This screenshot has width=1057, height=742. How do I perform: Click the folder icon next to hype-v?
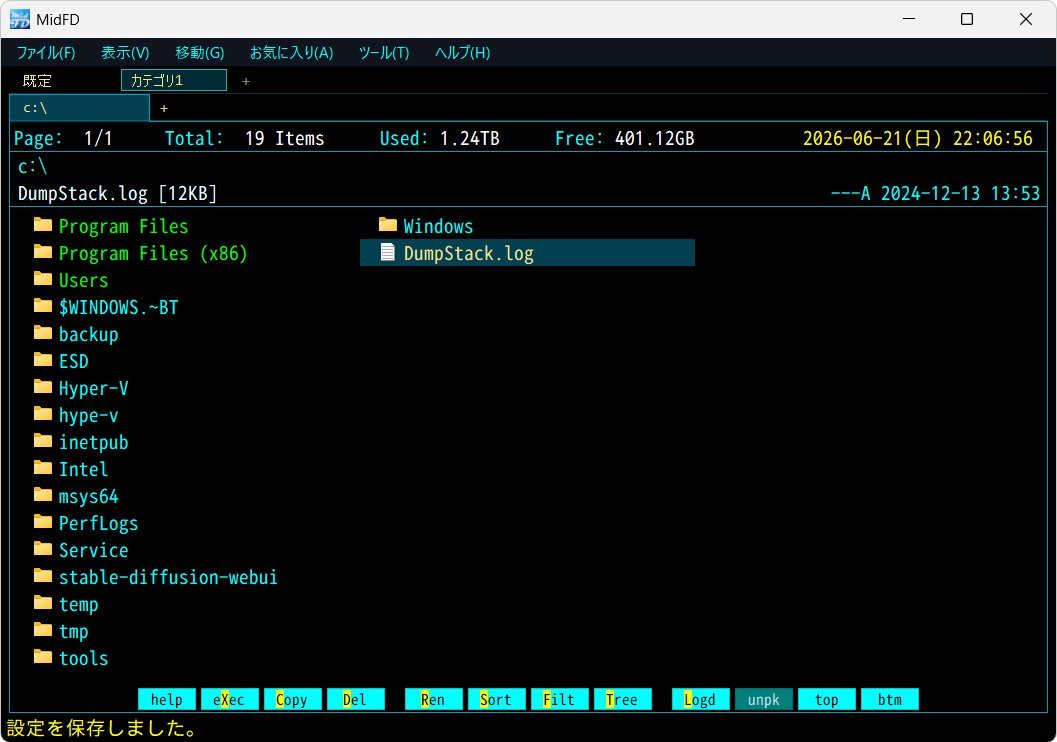tap(42, 413)
